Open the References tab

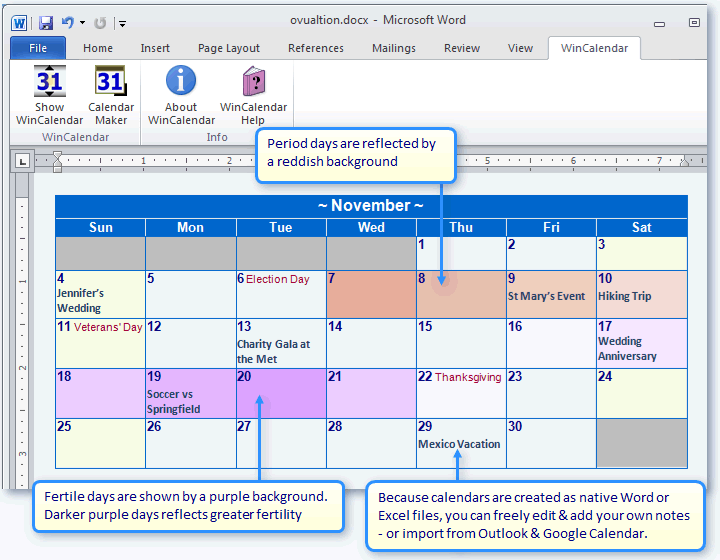pos(315,48)
